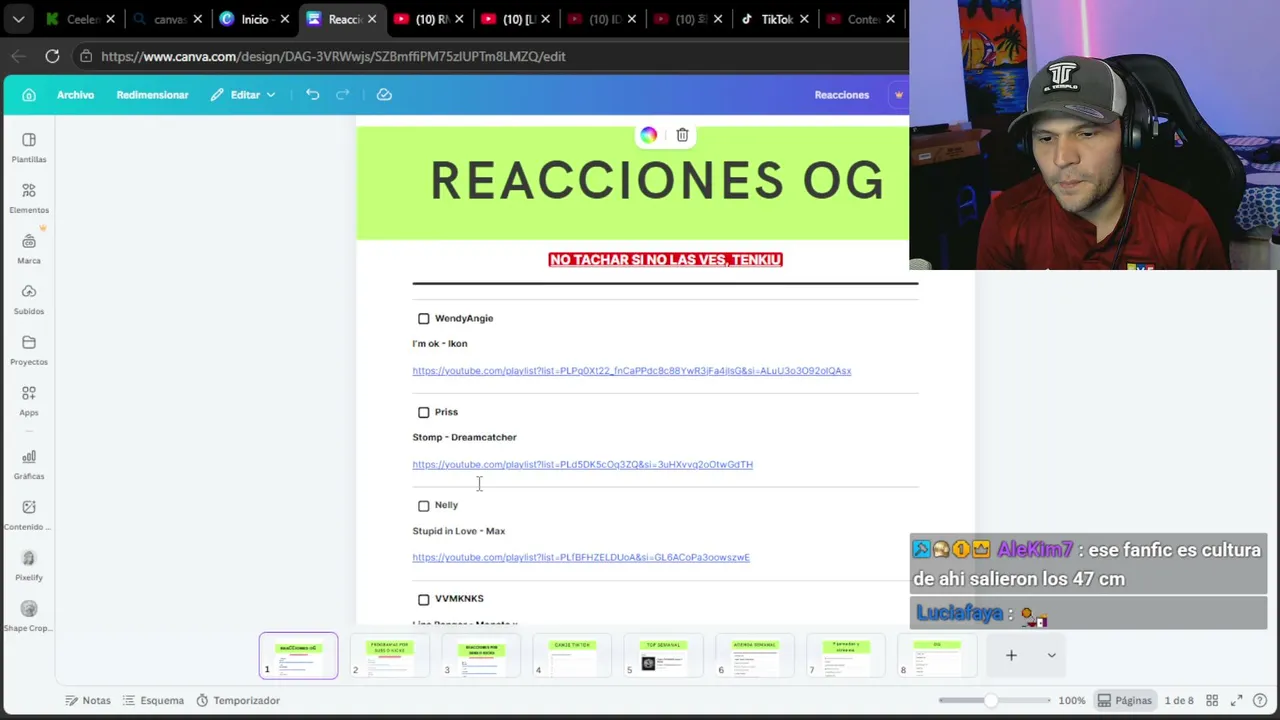Screen dimensions: 1280x720
Task: Redo the last undone action
Action: [343, 95]
